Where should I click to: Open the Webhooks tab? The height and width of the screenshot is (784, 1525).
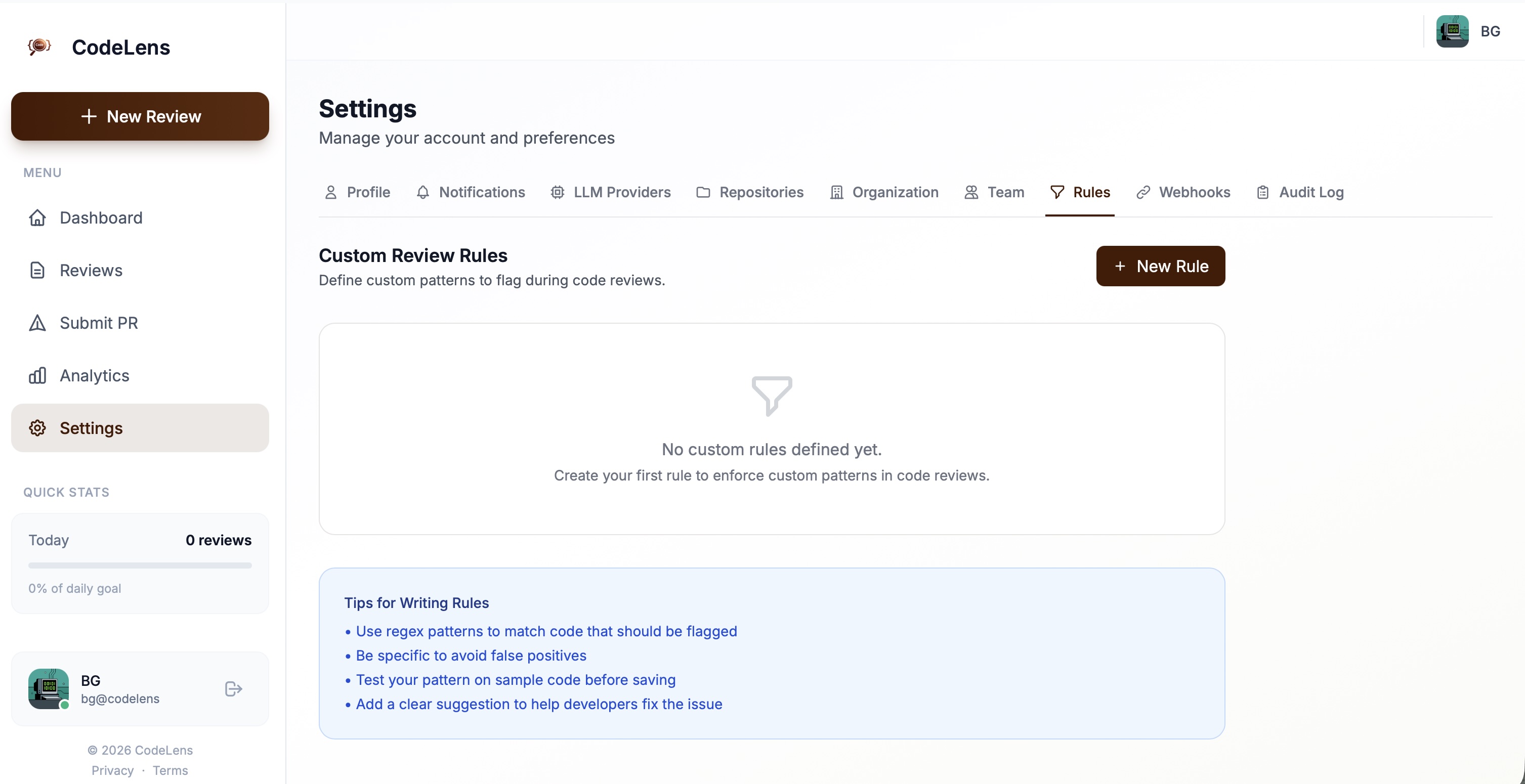(x=1183, y=192)
